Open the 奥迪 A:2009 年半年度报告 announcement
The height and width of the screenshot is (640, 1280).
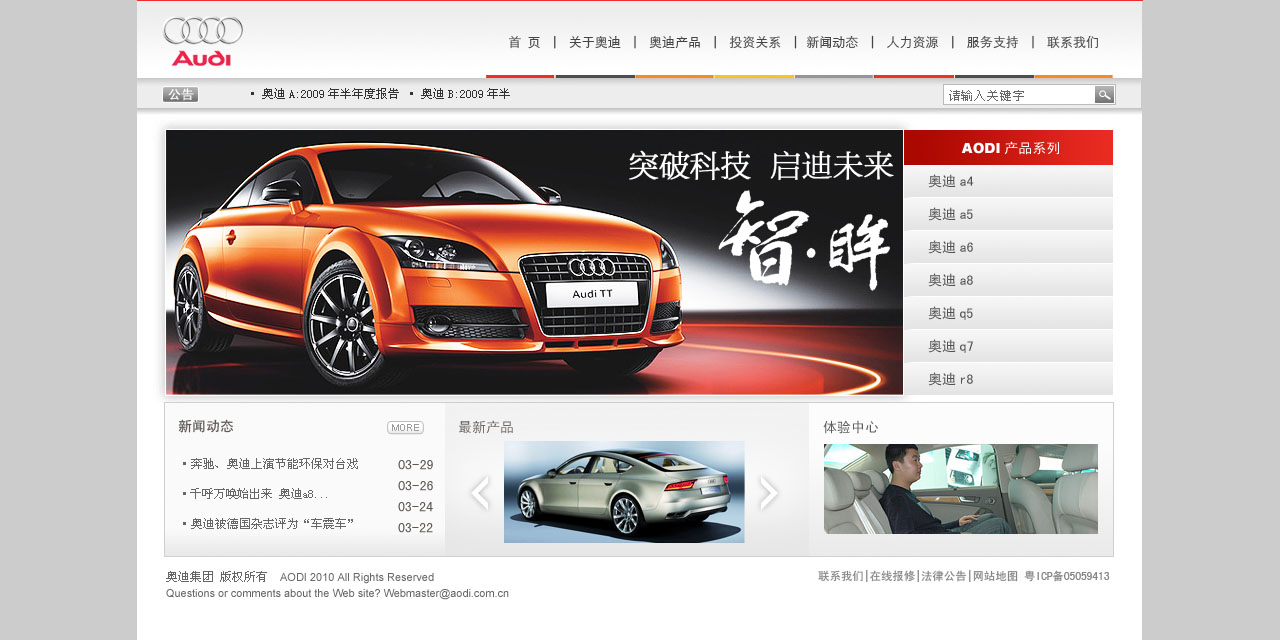[330, 94]
